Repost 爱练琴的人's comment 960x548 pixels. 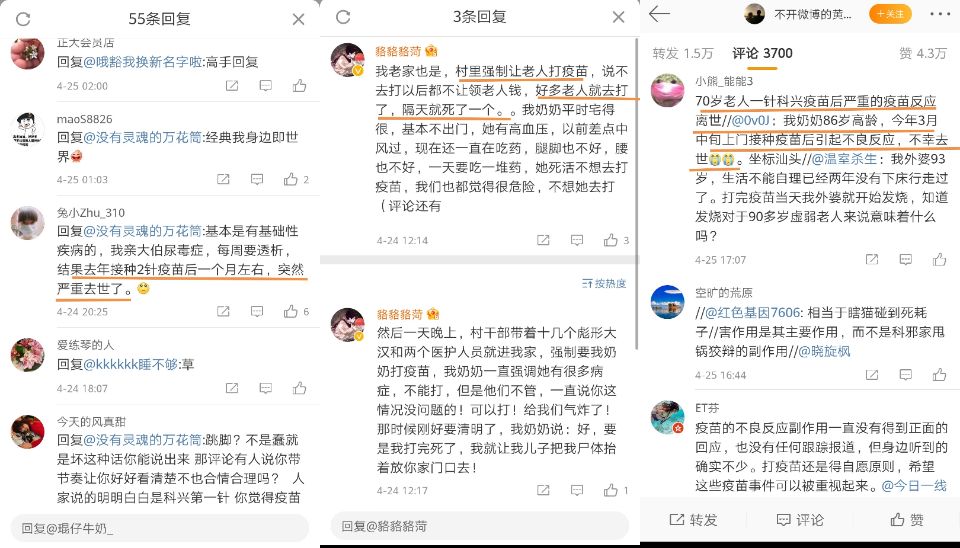click(232, 388)
